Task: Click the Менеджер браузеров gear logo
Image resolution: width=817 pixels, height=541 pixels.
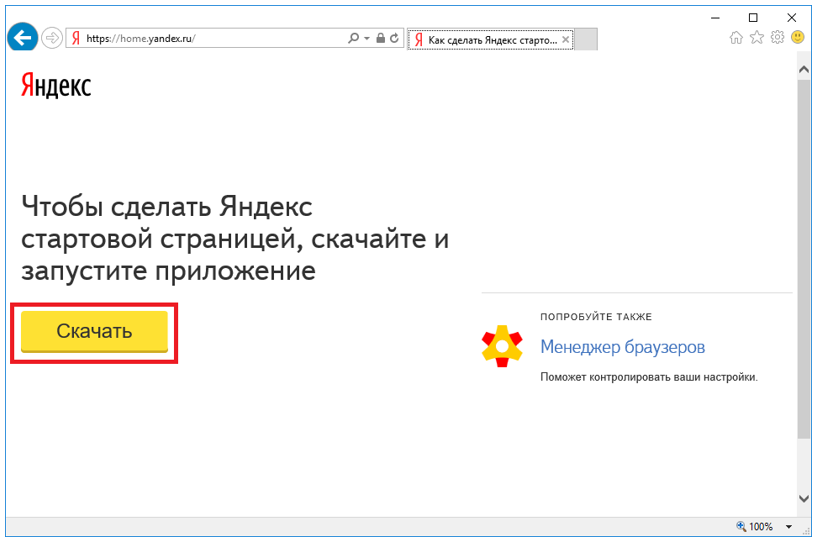Action: [502, 346]
